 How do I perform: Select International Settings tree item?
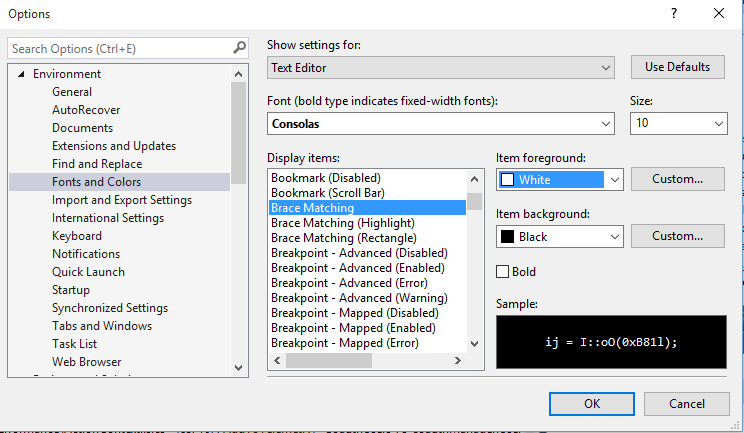tap(108, 218)
